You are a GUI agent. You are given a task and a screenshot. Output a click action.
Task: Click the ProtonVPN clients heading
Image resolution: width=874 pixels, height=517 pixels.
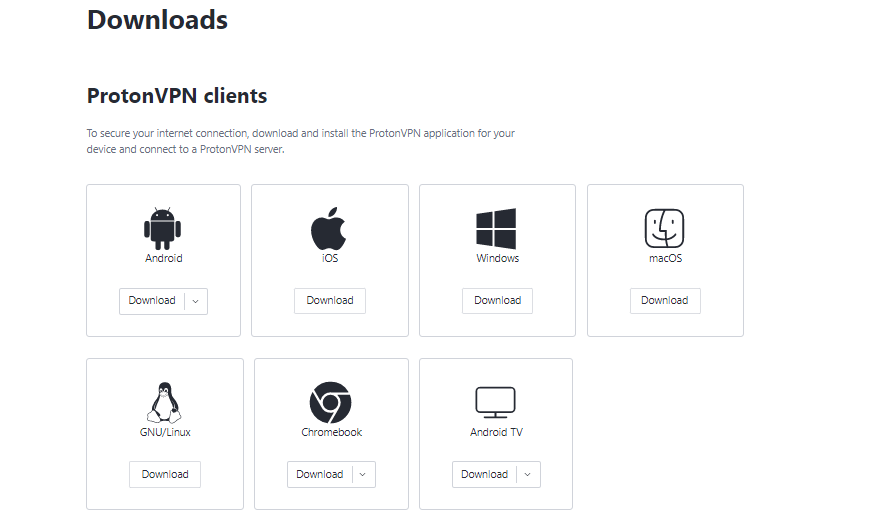177,96
